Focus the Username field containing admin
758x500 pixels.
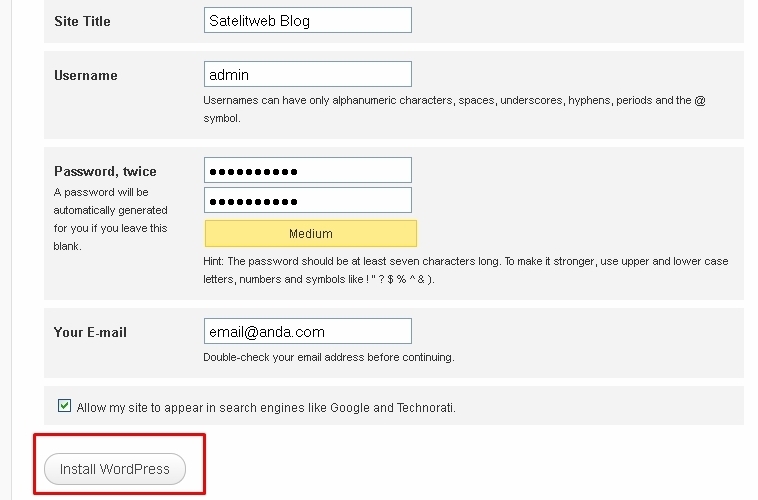coord(308,74)
